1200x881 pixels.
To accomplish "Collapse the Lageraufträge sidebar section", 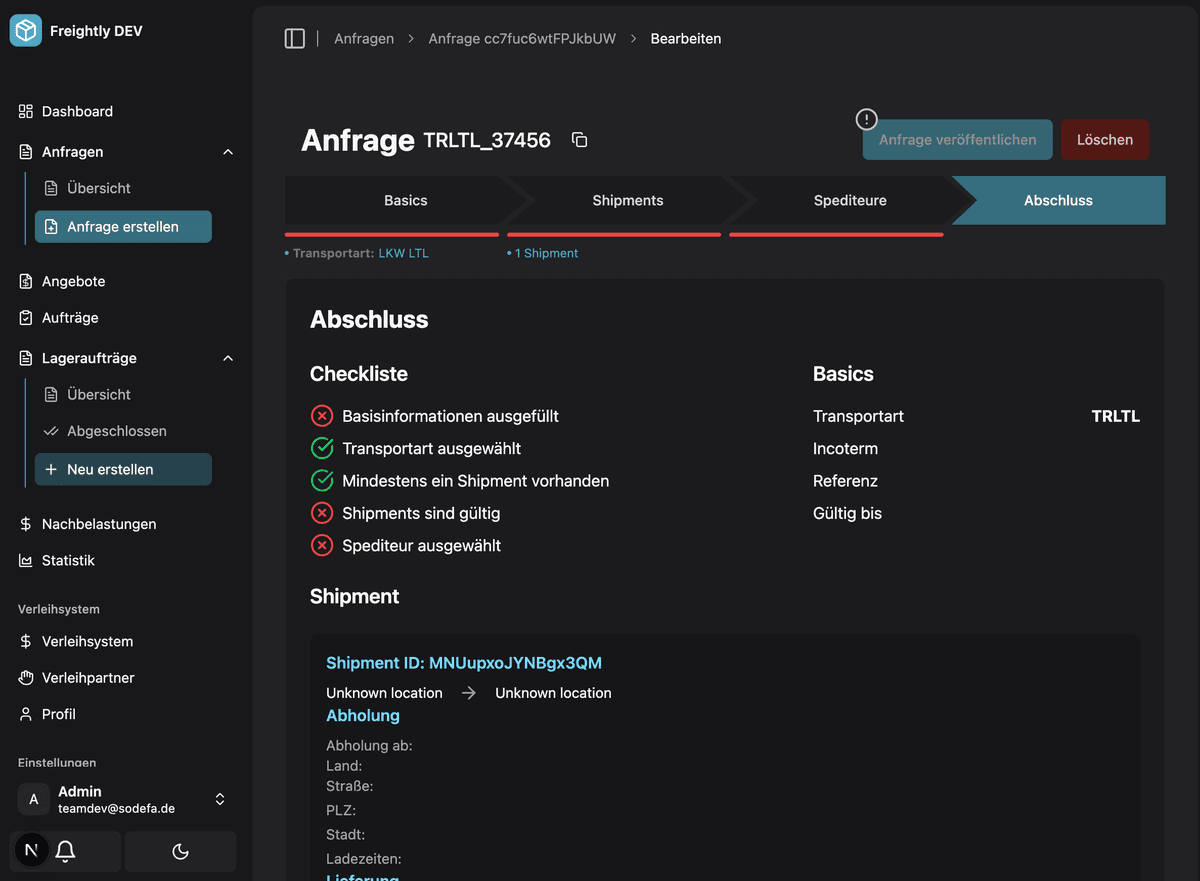I will (x=227, y=358).
